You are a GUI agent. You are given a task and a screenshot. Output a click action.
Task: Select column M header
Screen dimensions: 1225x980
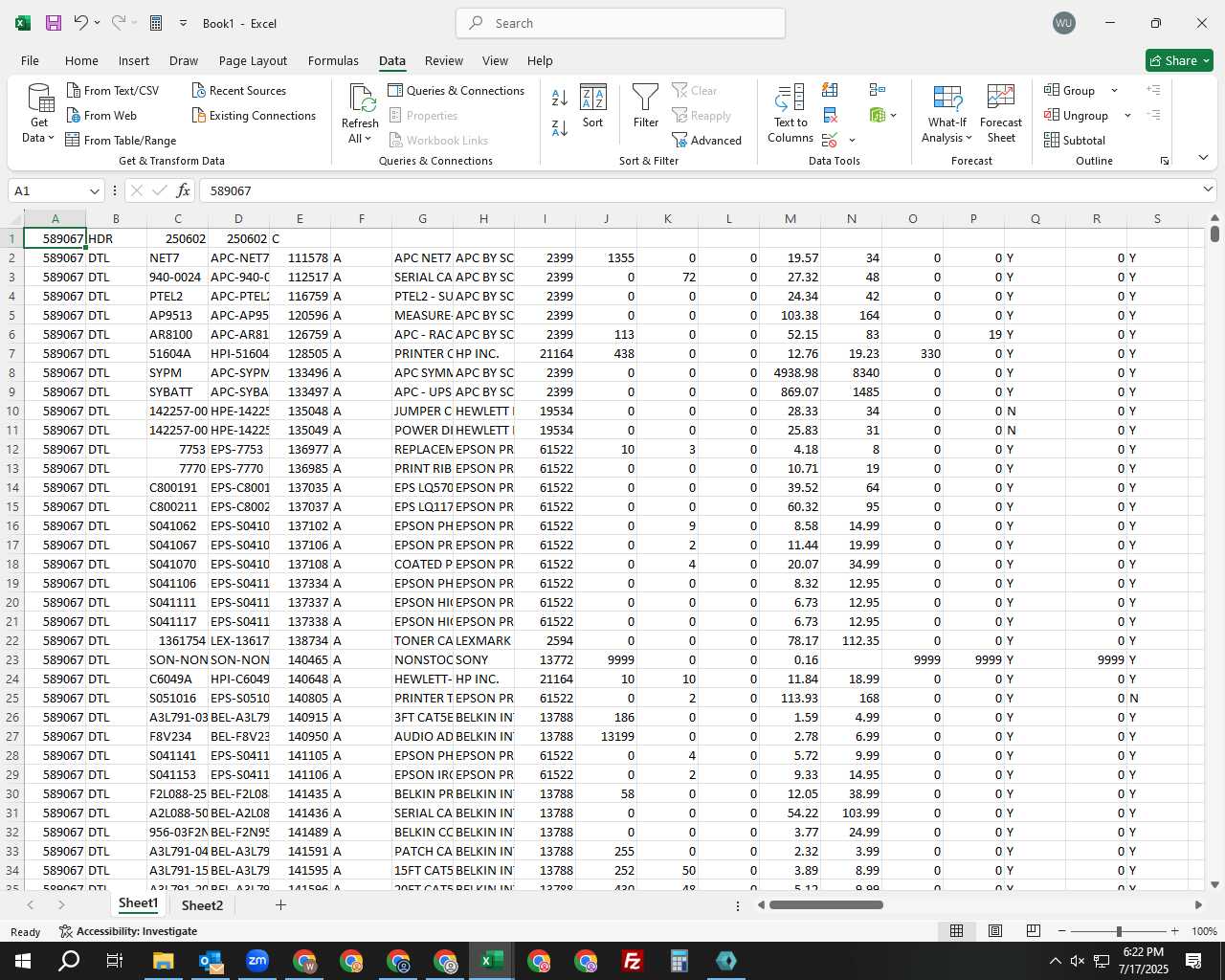coord(790,219)
